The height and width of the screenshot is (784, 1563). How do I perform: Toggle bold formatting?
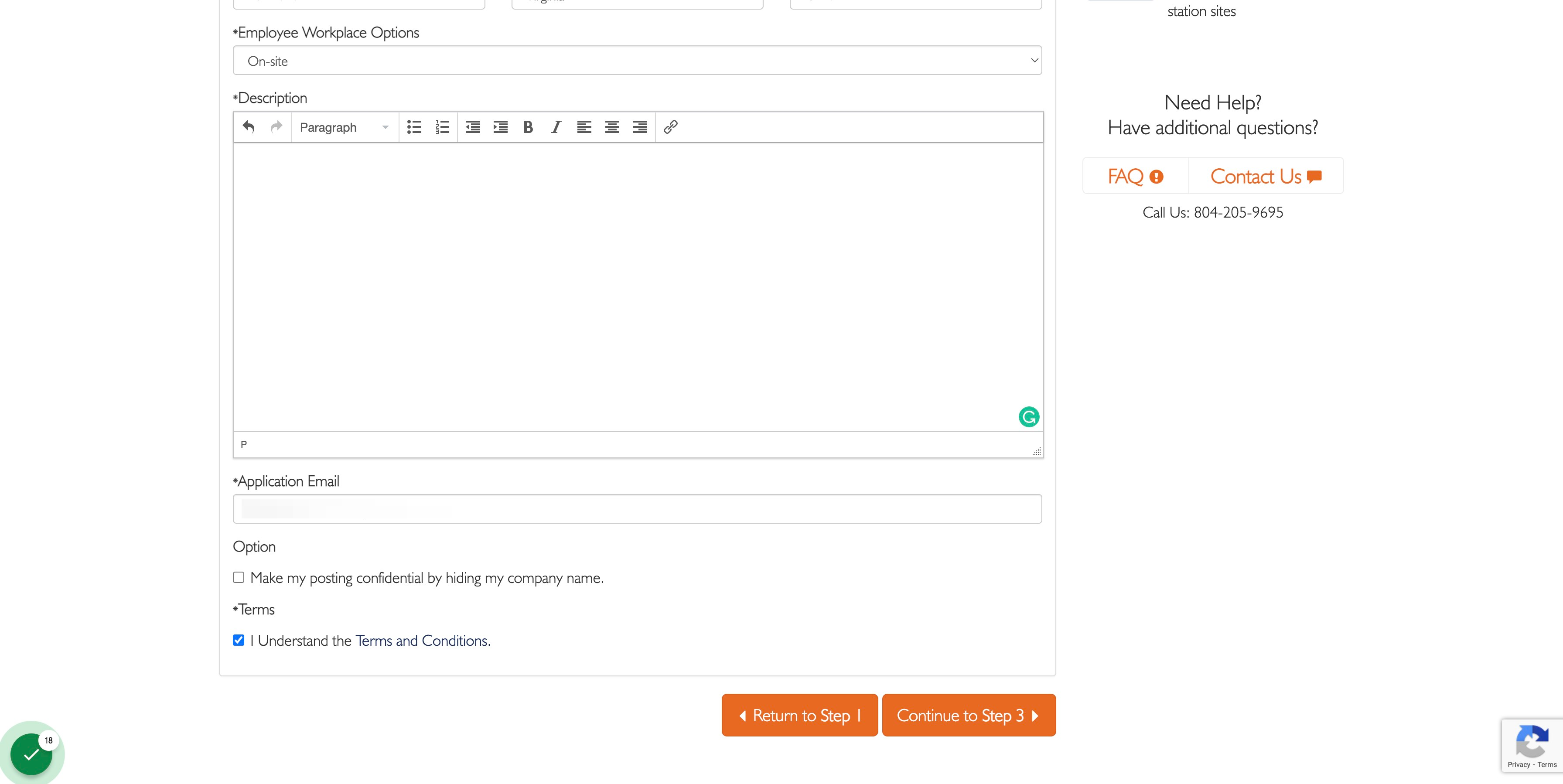point(529,127)
